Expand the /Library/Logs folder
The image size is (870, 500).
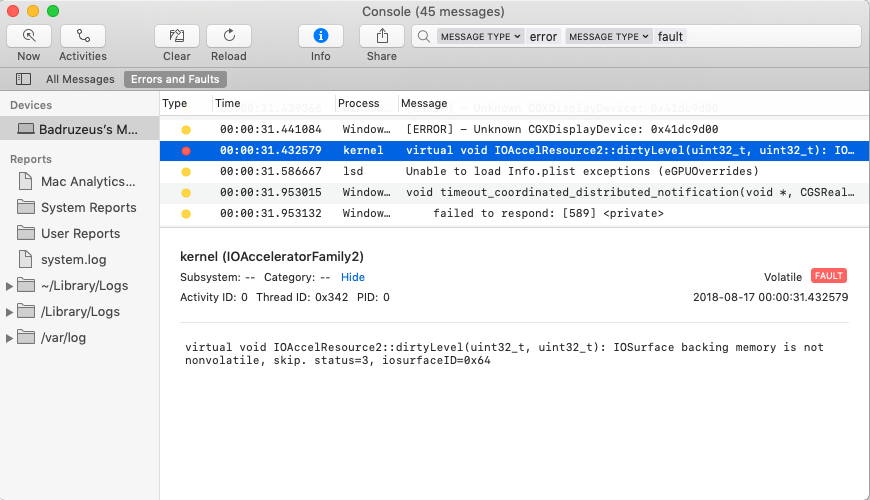coord(10,312)
